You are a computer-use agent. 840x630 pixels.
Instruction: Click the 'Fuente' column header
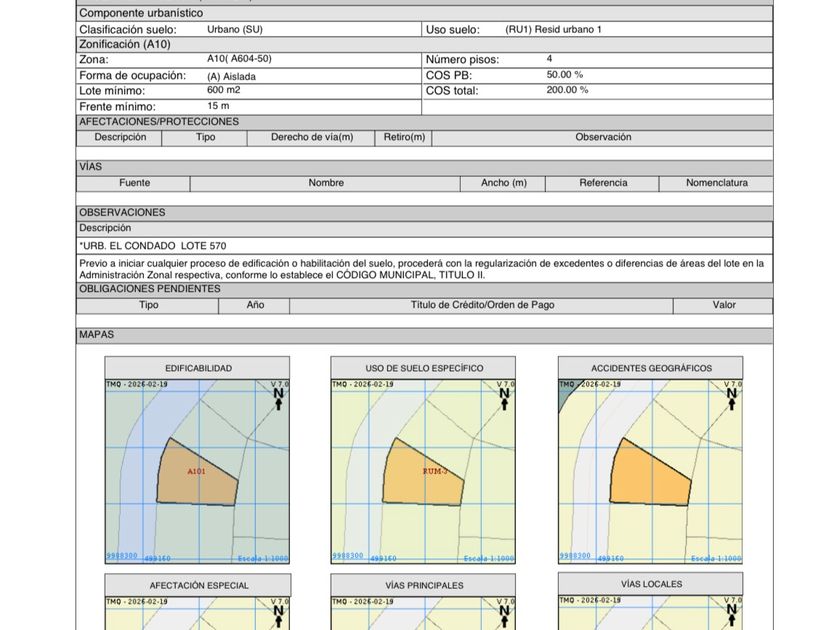(x=134, y=183)
